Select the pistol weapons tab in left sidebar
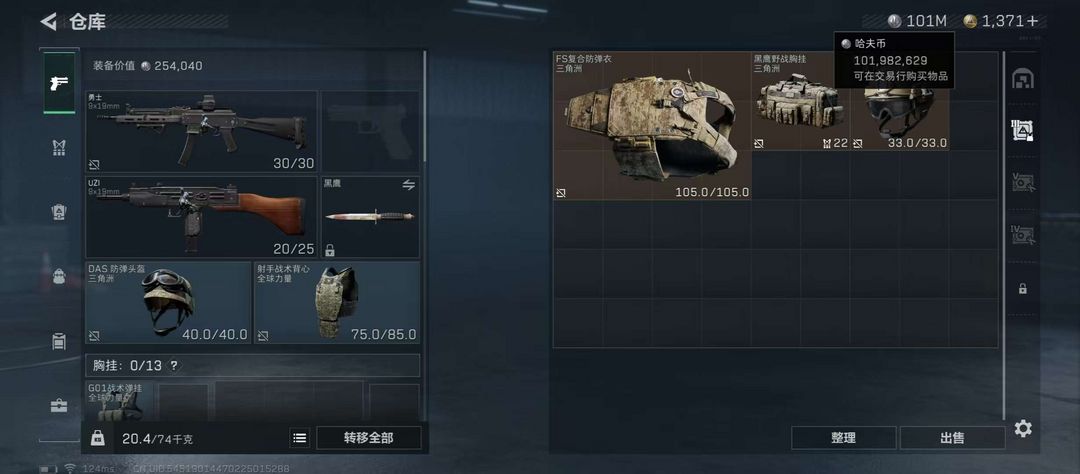Image resolution: width=1080 pixels, height=474 pixels. pos(60,83)
